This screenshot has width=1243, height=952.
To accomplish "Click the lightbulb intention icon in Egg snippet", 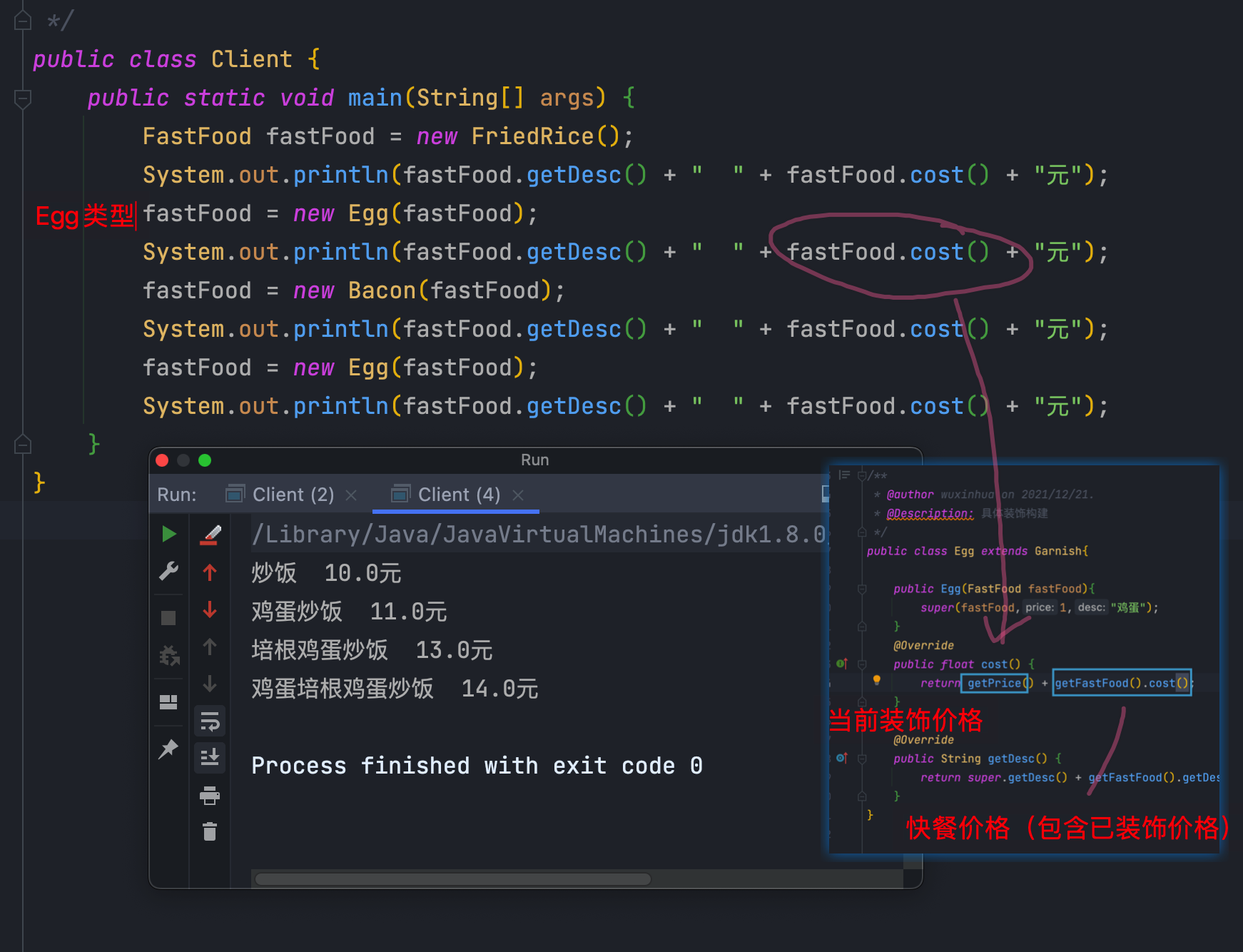I will (877, 681).
